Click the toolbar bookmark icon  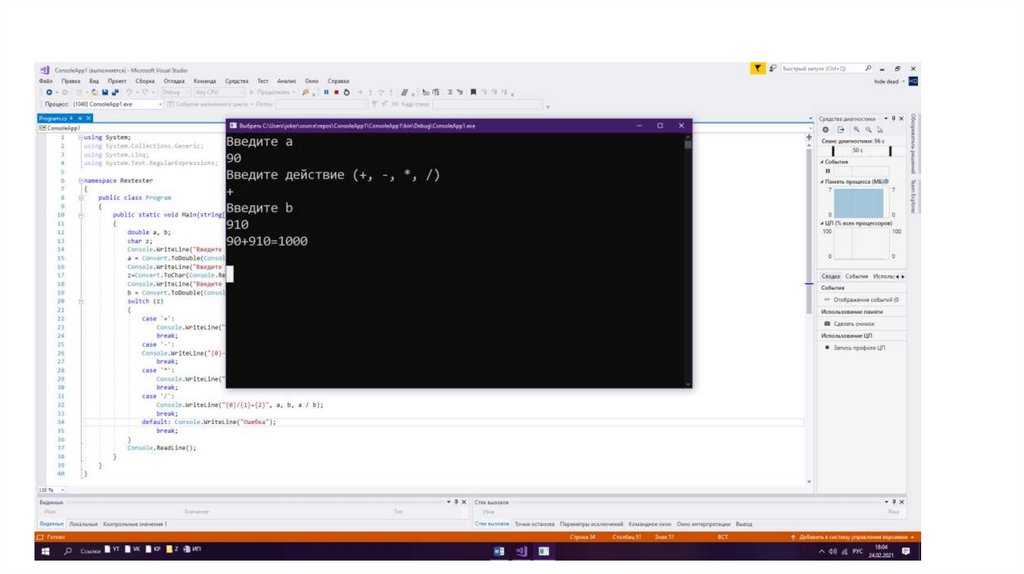(473, 92)
